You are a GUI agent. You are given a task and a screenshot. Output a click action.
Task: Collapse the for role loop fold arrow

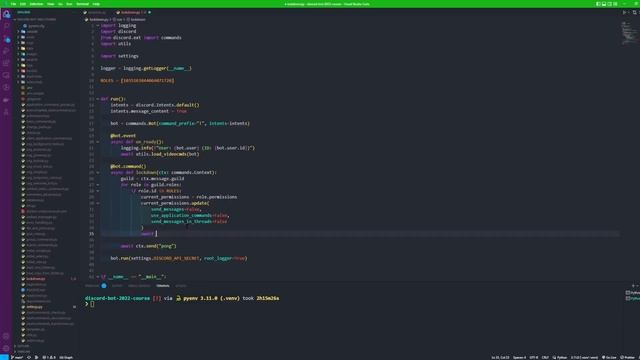(98, 184)
